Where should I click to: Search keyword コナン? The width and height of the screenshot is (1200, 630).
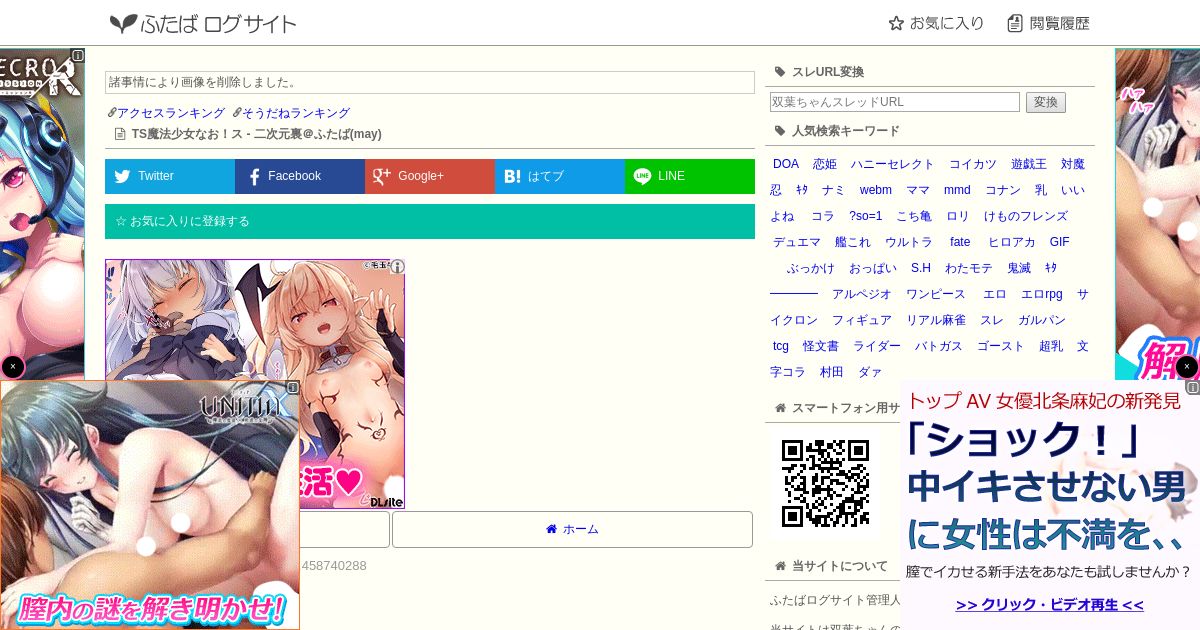click(1003, 190)
